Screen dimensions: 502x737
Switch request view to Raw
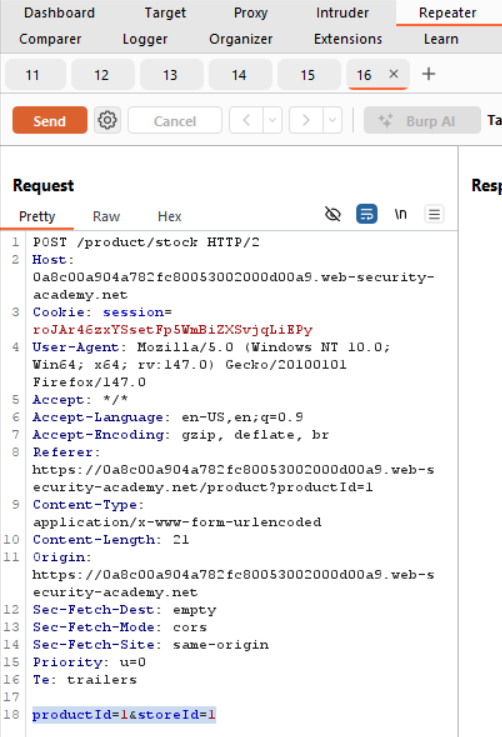click(106, 216)
